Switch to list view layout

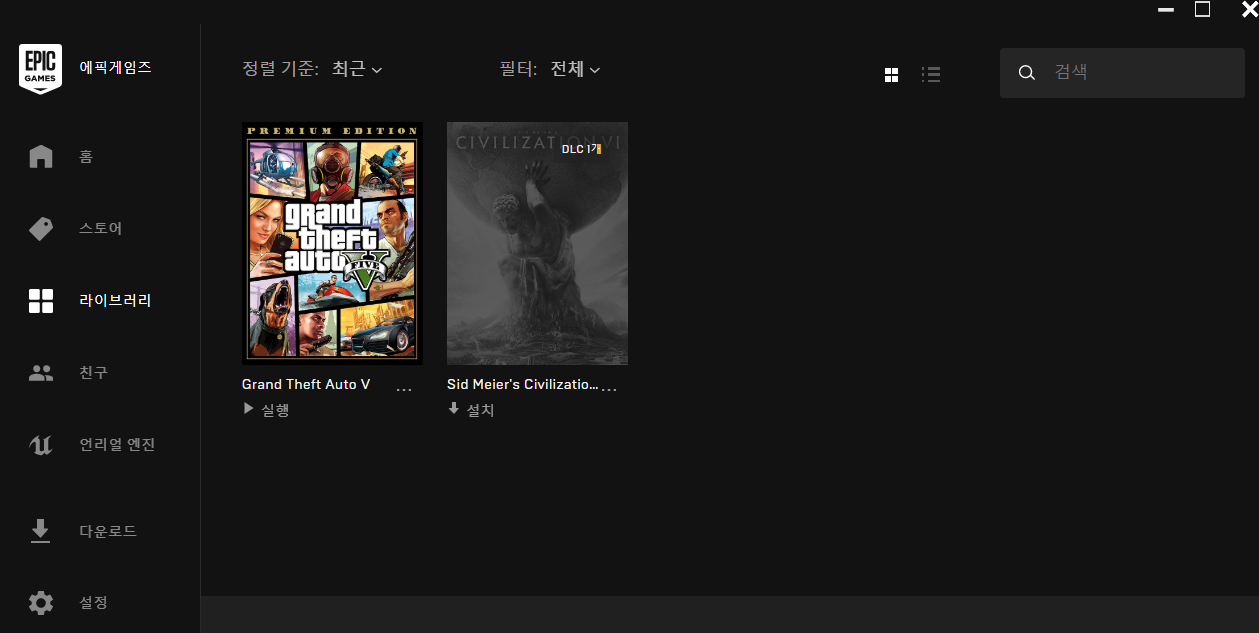(x=931, y=75)
